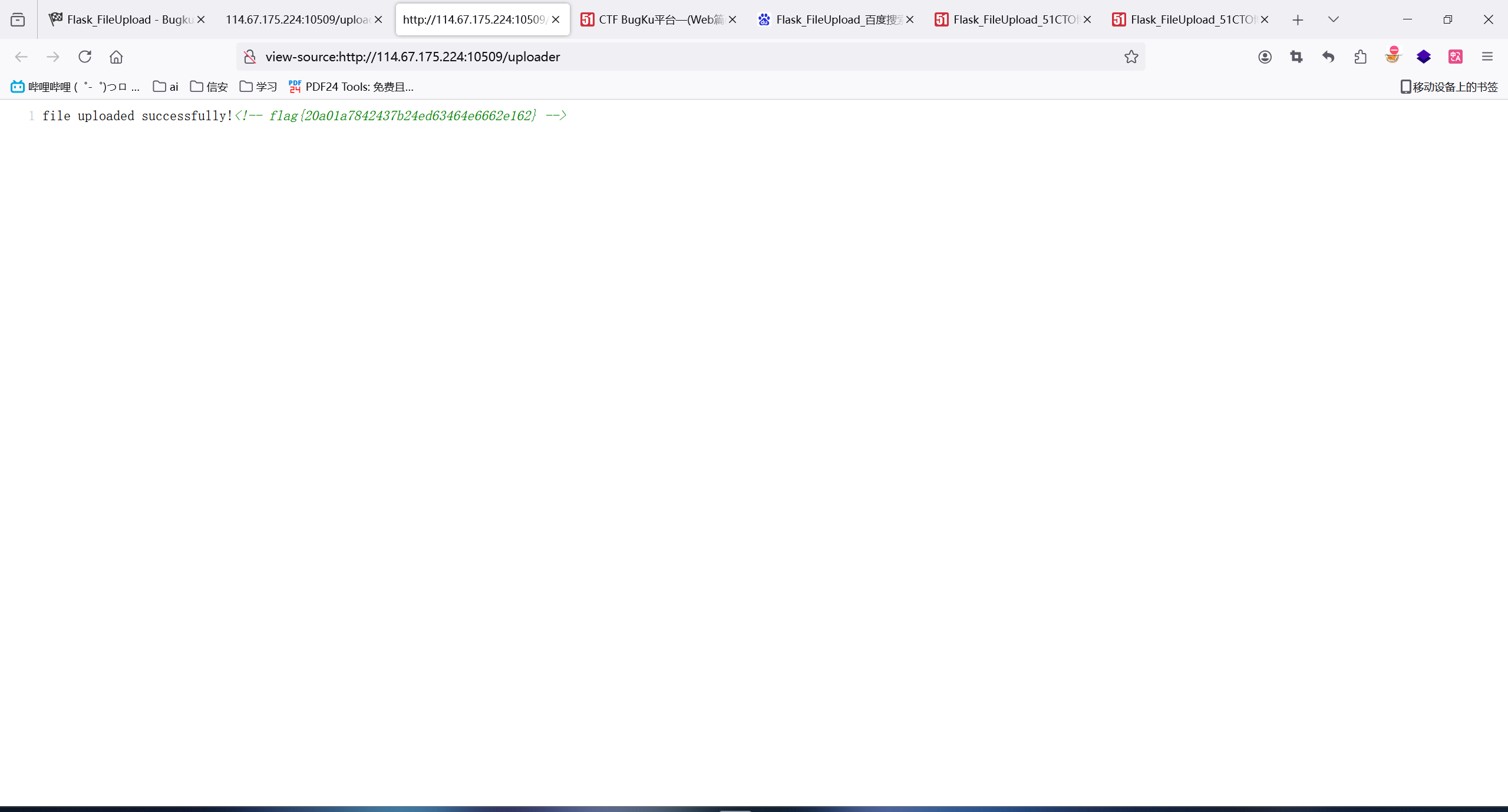
Task: Switch to Flask_FileUpload - Bugku tab
Action: pyautogui.click(x=126, y=19)
